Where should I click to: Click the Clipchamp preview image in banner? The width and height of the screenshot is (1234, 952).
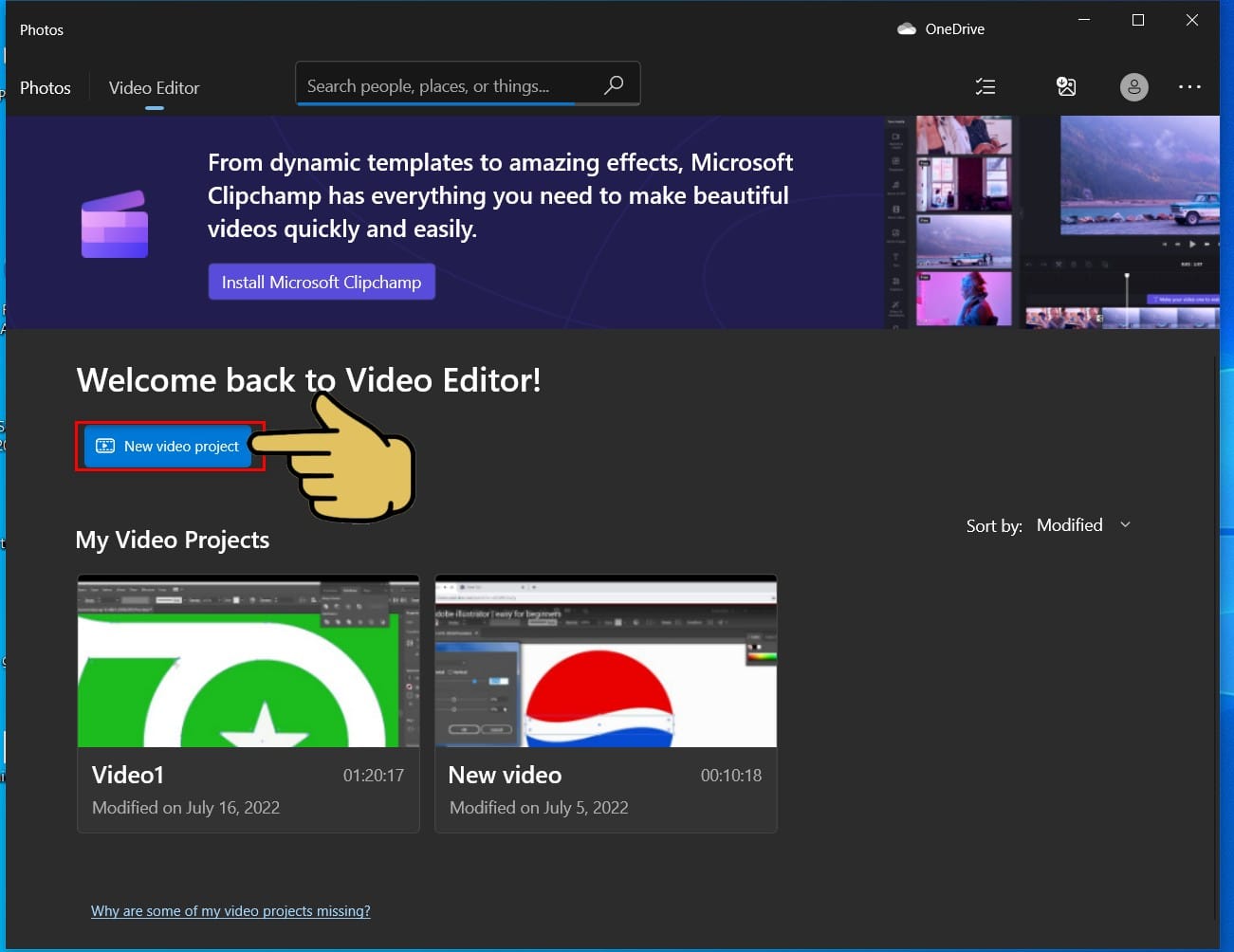tap(1052, 222)
